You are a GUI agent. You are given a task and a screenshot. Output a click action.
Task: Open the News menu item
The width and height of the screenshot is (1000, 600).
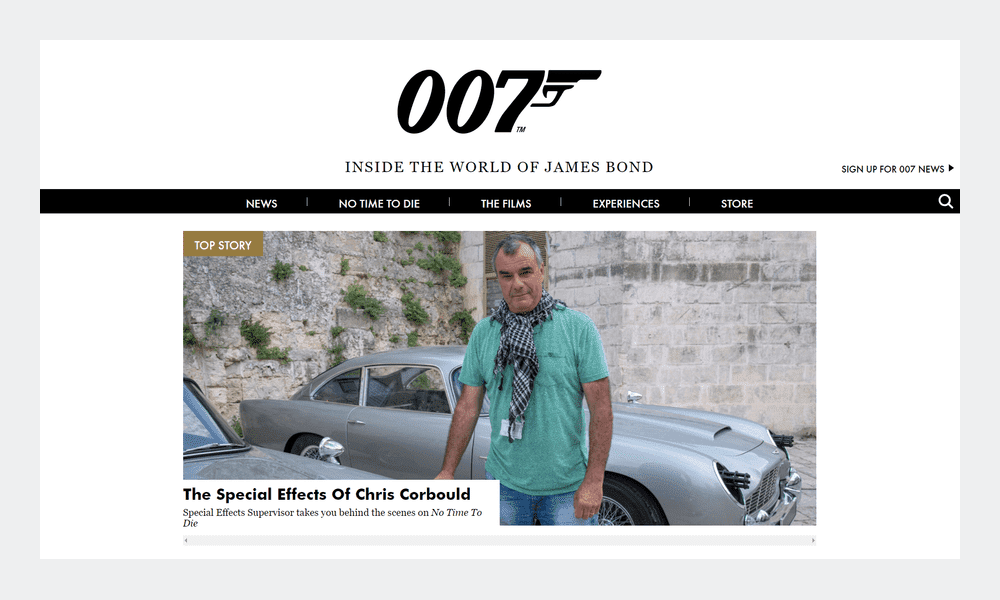261,203
